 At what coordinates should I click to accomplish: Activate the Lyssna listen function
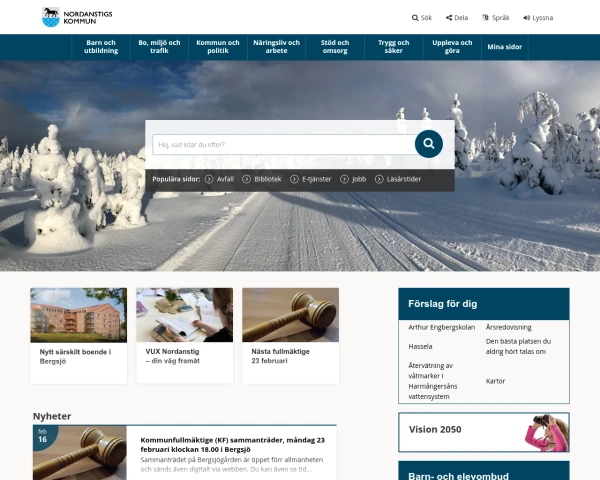point(538,18)
